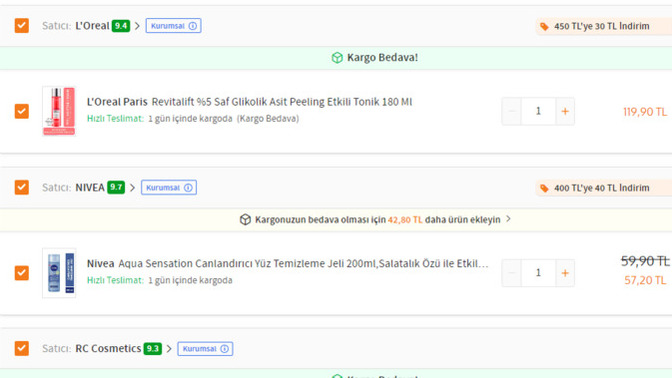Click the NIVEA seller name
The image size is (672, 378).
[x=90, y=187]
